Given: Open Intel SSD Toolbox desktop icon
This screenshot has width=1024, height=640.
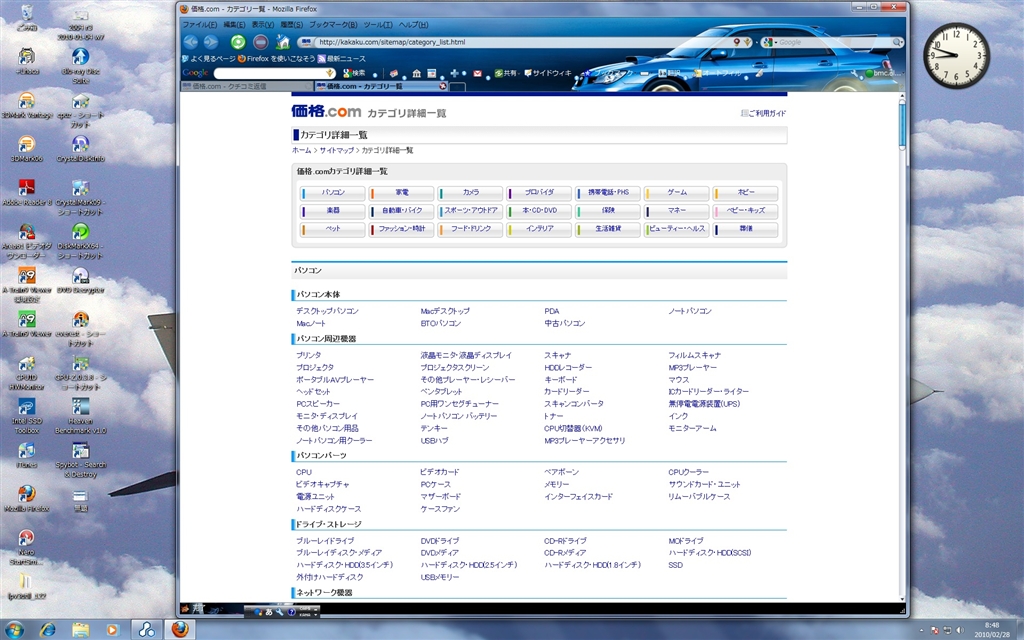Looking at the screenshot, I should [27, 410].
